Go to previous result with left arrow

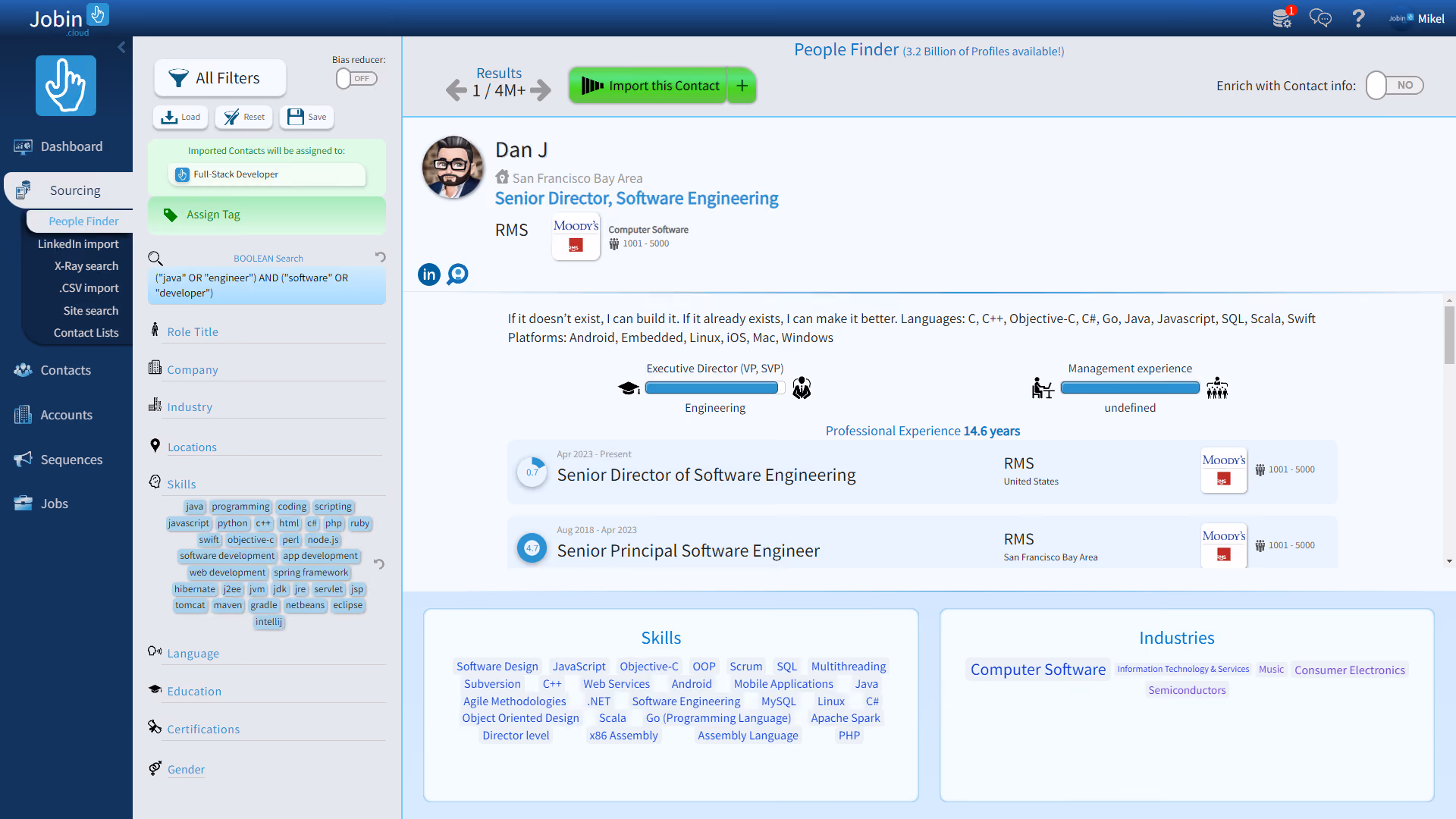(456, 90)
